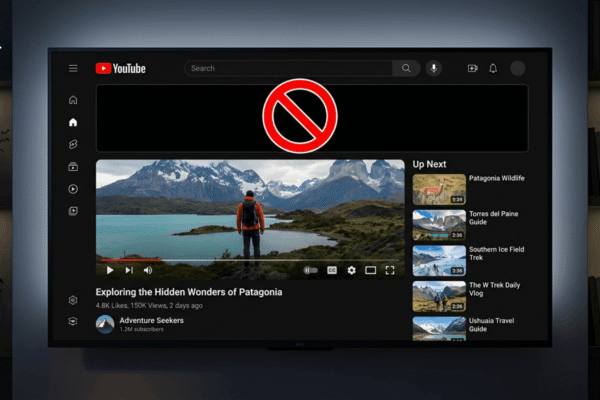Open the Southern Ice Field Trek thumbnail
Screen dimensions: 600x400
(439, 261)
